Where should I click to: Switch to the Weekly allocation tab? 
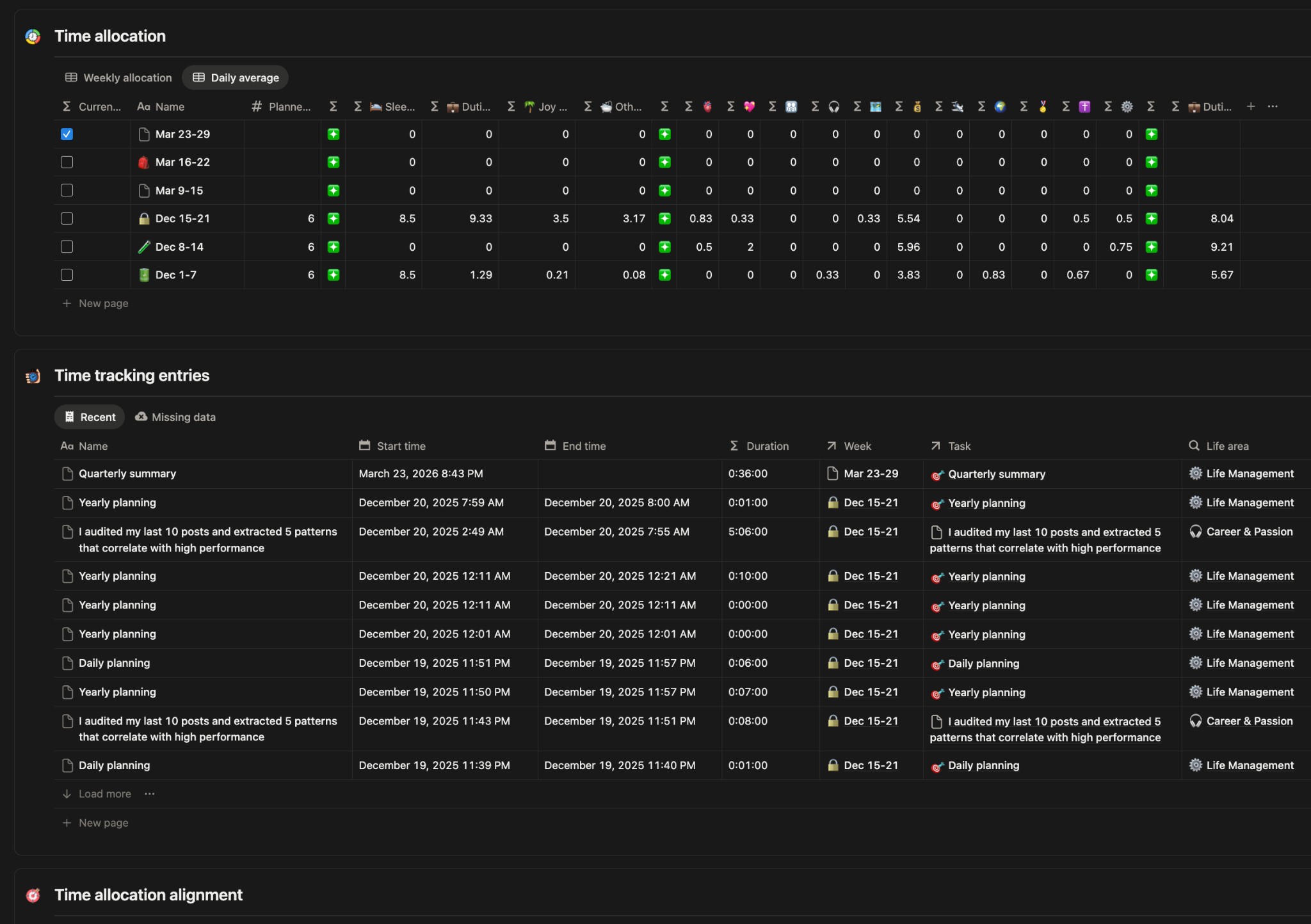tap(118, 77)
